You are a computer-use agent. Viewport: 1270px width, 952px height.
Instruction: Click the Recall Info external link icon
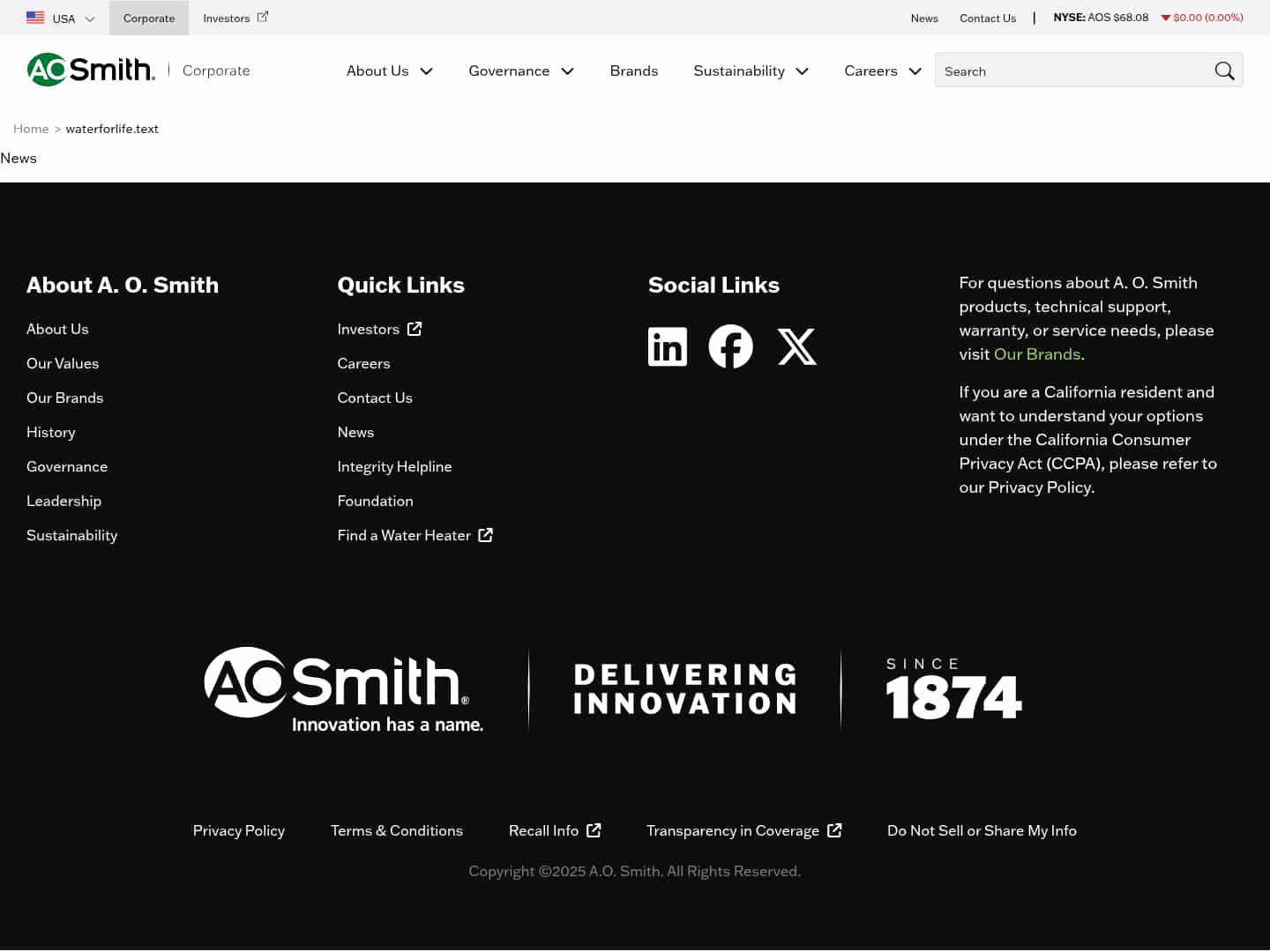(x=593, y=829)
